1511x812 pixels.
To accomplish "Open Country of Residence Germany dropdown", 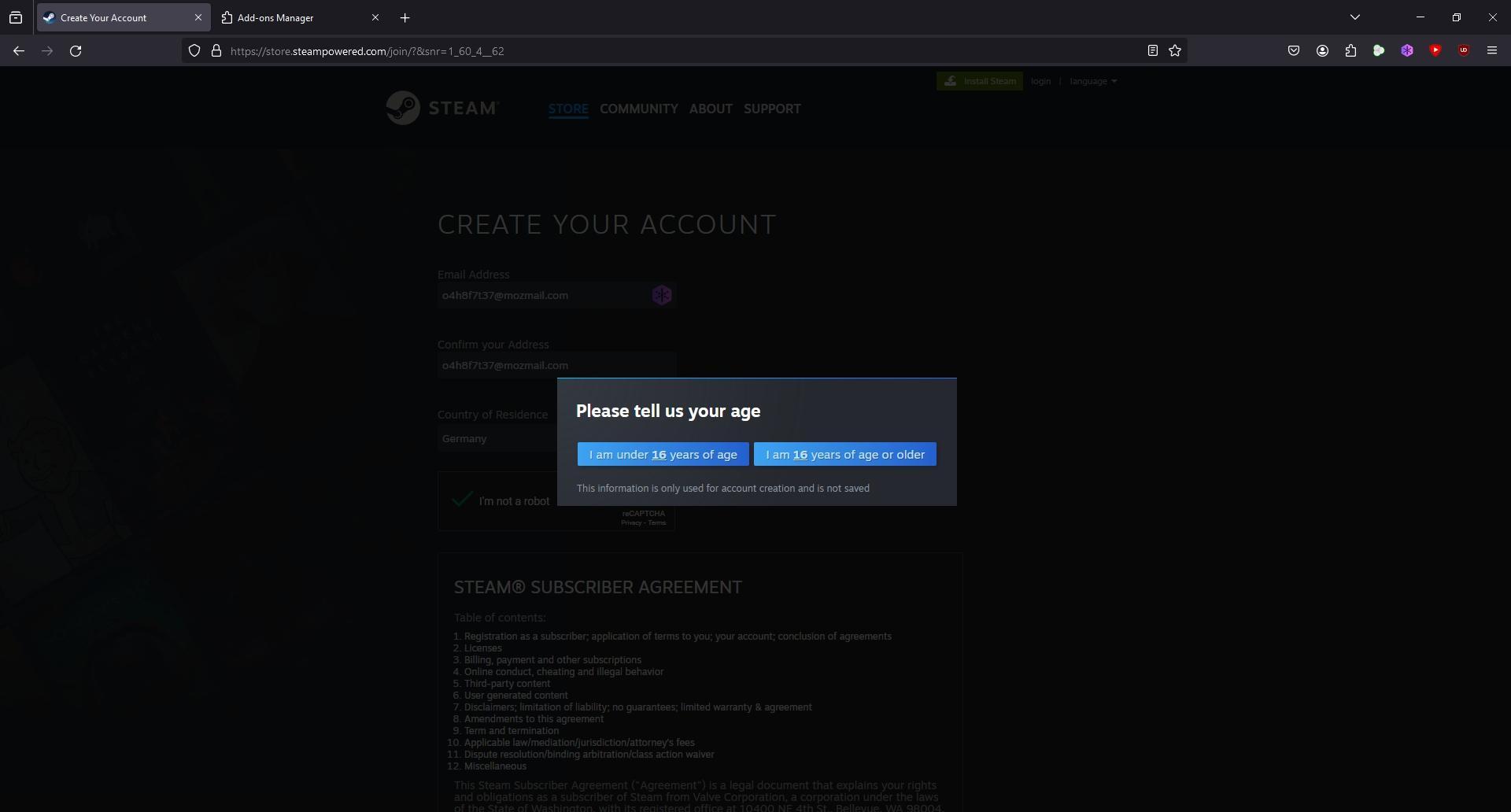I will click(x=497, y=439).
